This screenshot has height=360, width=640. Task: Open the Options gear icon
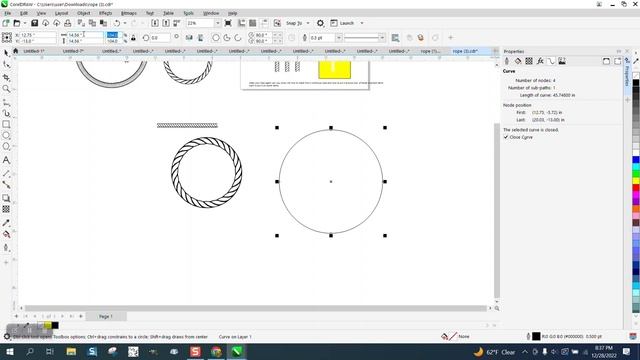tap(320, 23)
